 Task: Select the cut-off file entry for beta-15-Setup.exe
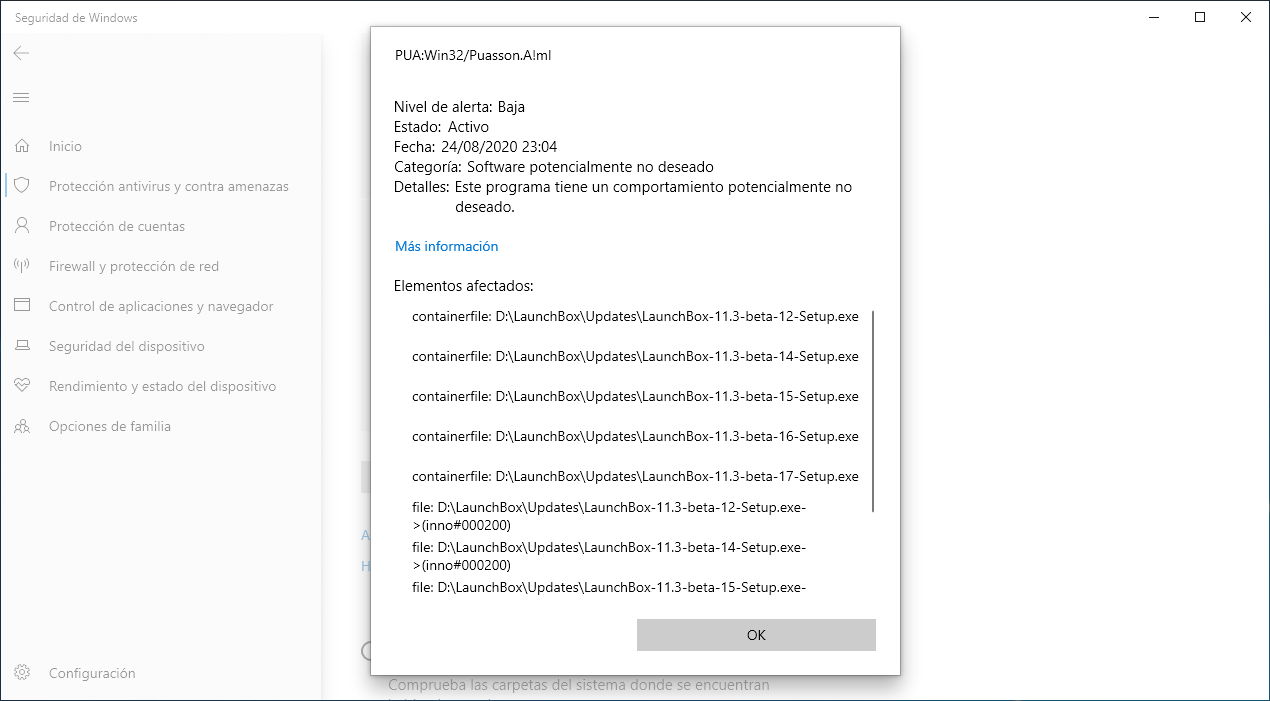coord(609,588)
